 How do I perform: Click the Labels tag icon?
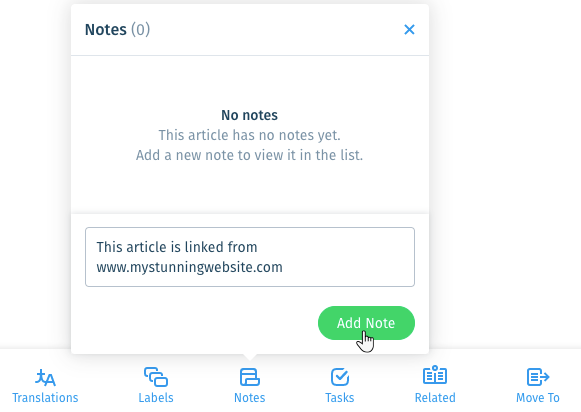(x=156, y=377)
